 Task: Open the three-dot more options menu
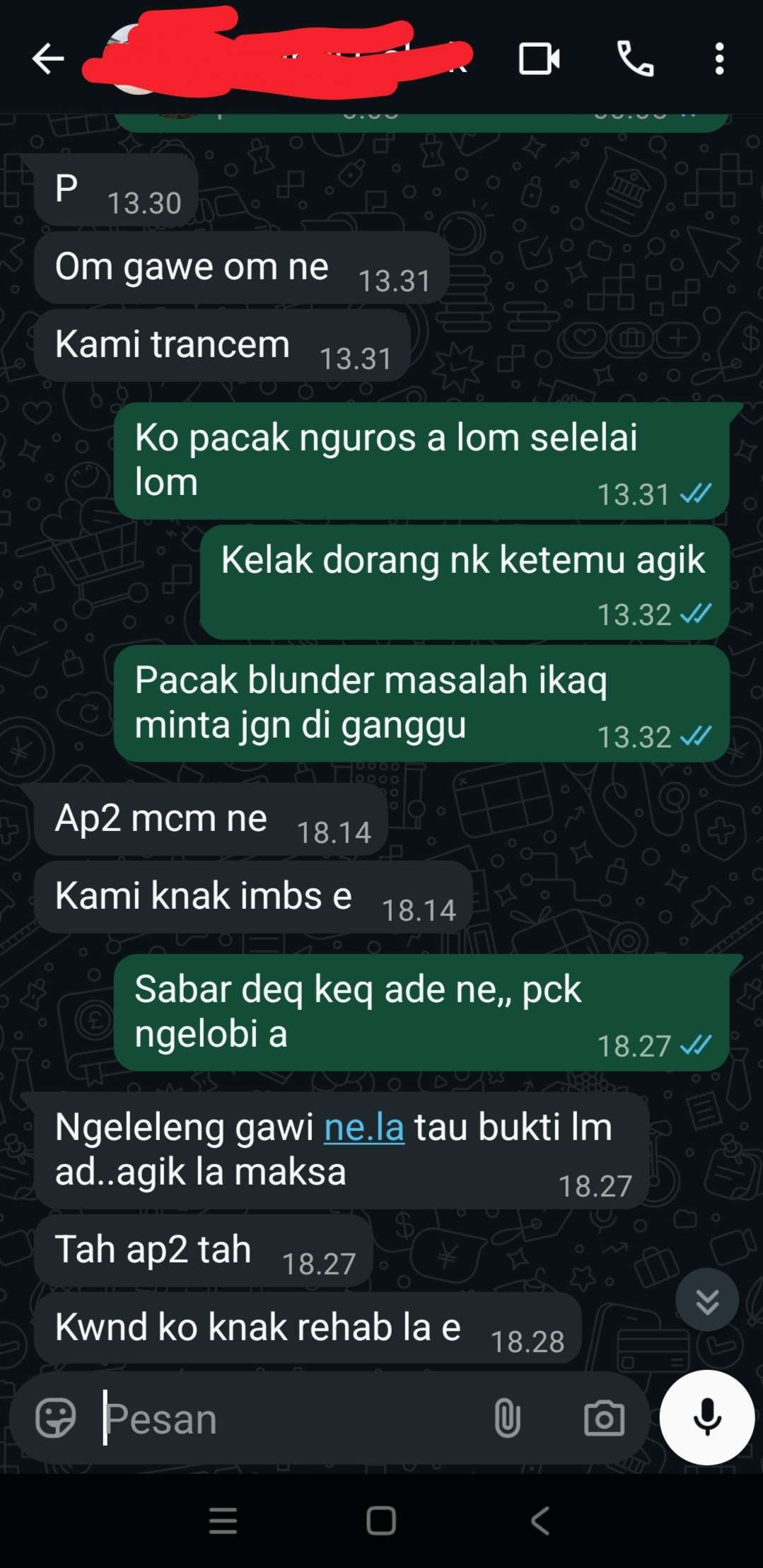719,59
